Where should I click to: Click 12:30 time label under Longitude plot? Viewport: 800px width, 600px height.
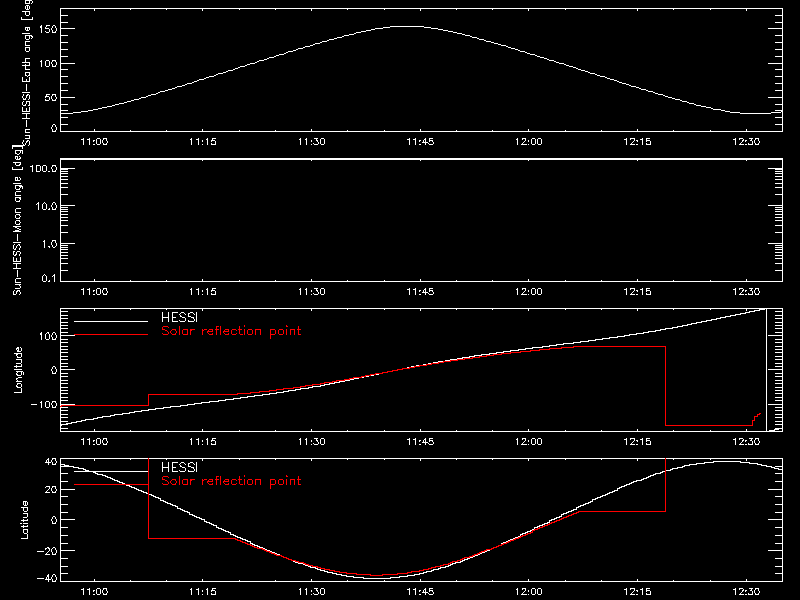pos(746,442)
